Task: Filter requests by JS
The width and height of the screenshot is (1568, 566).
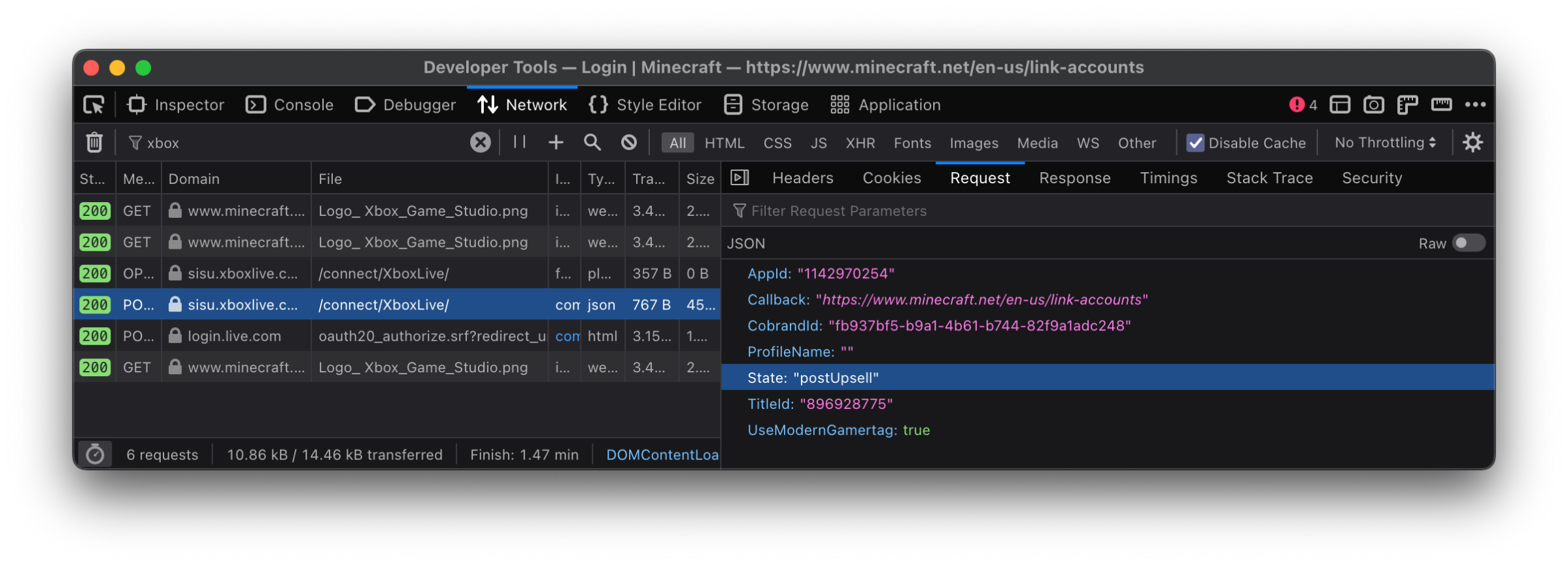Action: point(819,143)
